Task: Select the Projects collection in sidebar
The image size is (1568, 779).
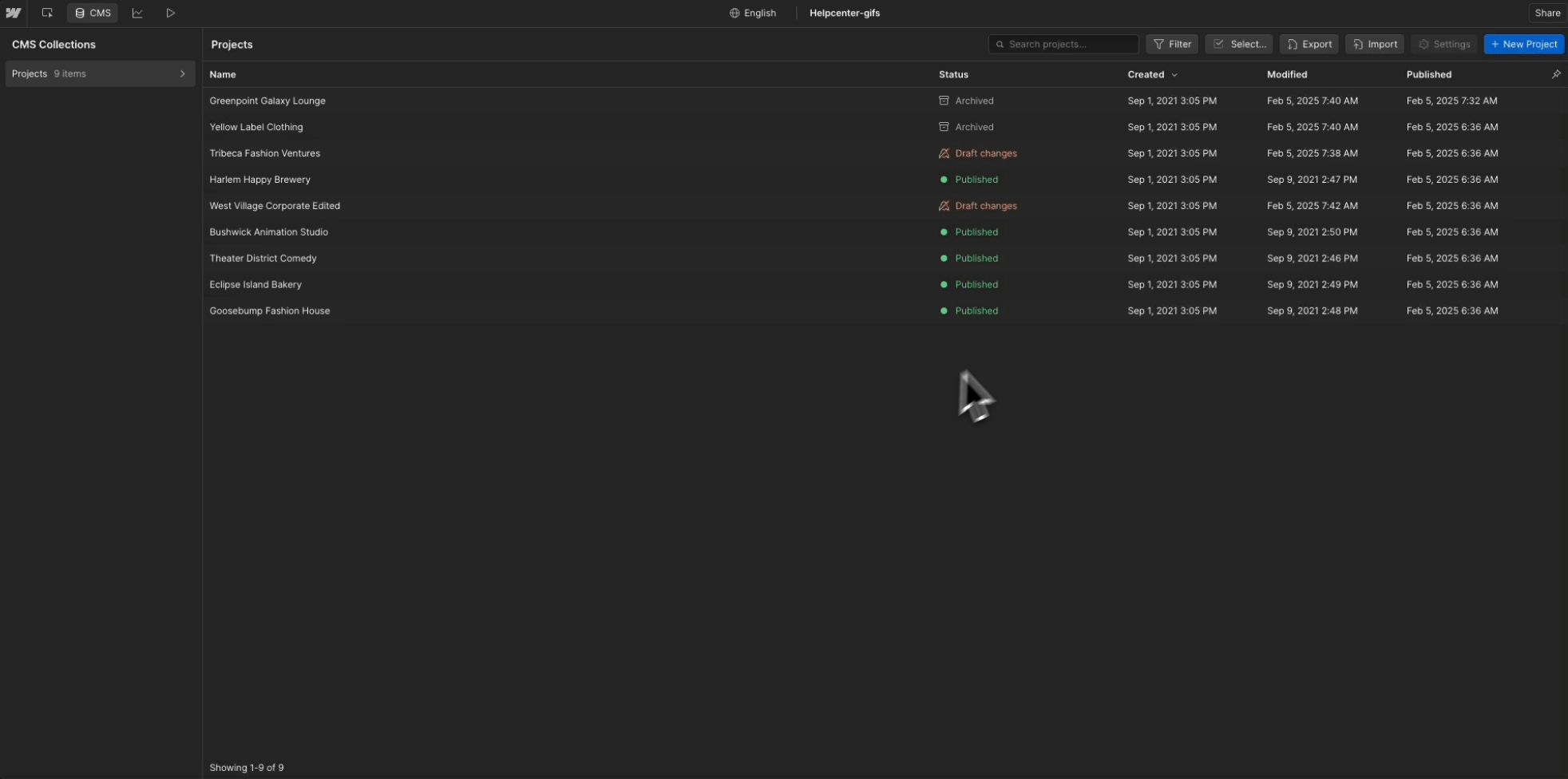Action: (x=100, y=73)
